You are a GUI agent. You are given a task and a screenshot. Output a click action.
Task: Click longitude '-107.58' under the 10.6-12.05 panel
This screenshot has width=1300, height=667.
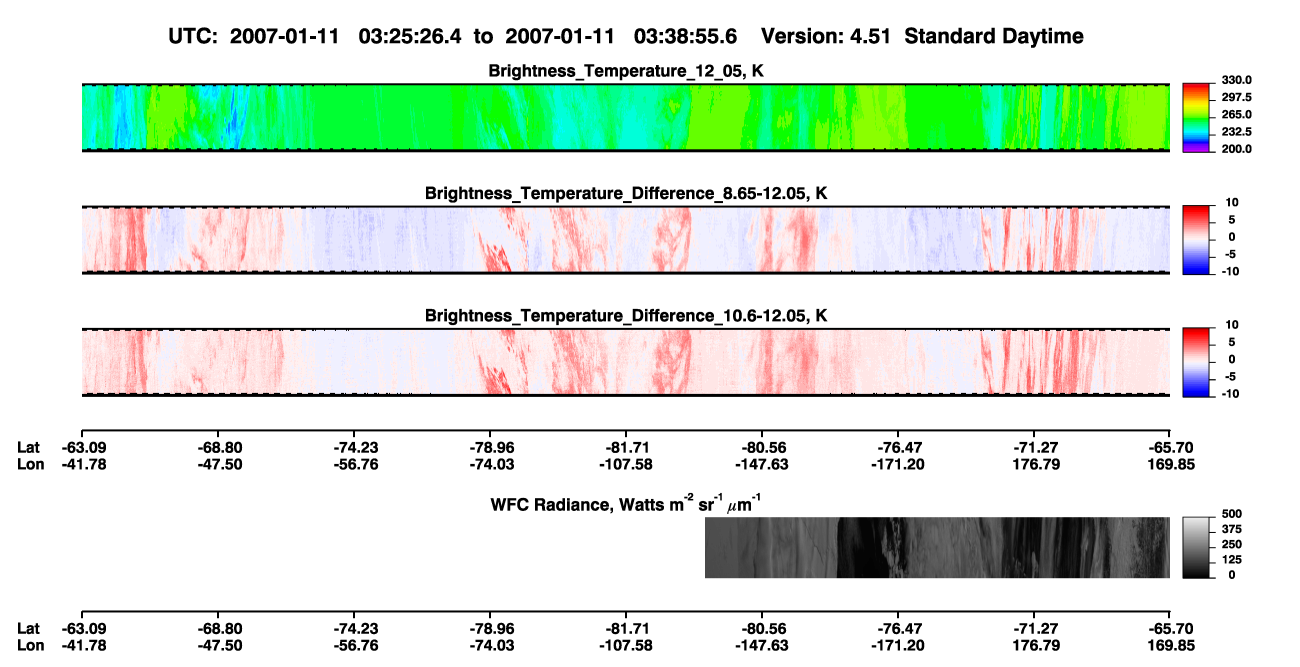626,464
